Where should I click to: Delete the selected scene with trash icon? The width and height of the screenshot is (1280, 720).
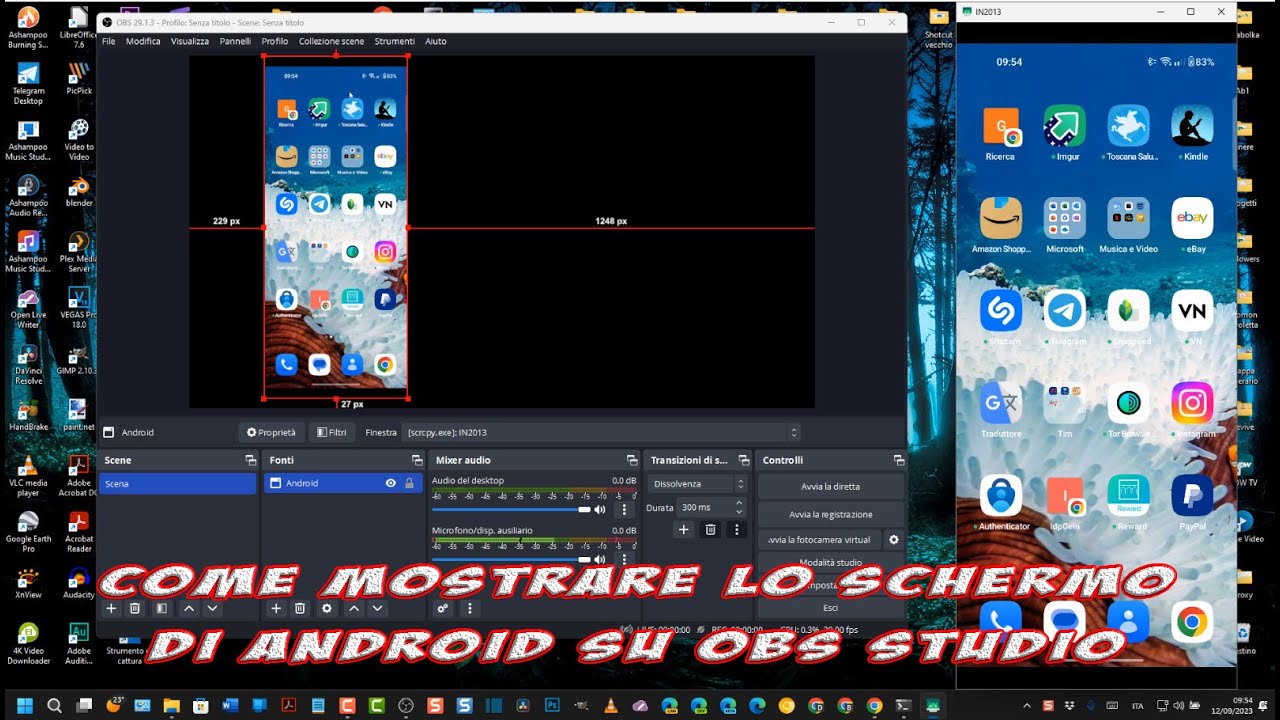coord(135,608)
